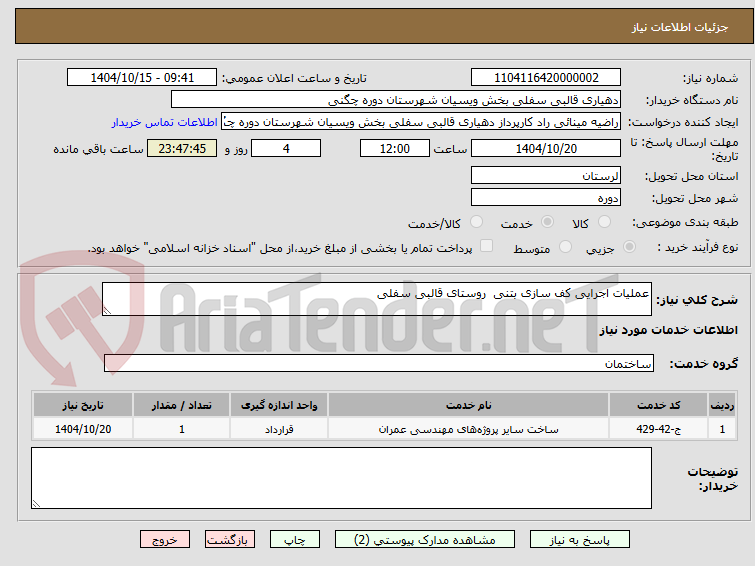The image size is (755, 566).
Task: Click the announcement date field 1404/10/15 - 09:41
Action: click(x=142, y=78)
